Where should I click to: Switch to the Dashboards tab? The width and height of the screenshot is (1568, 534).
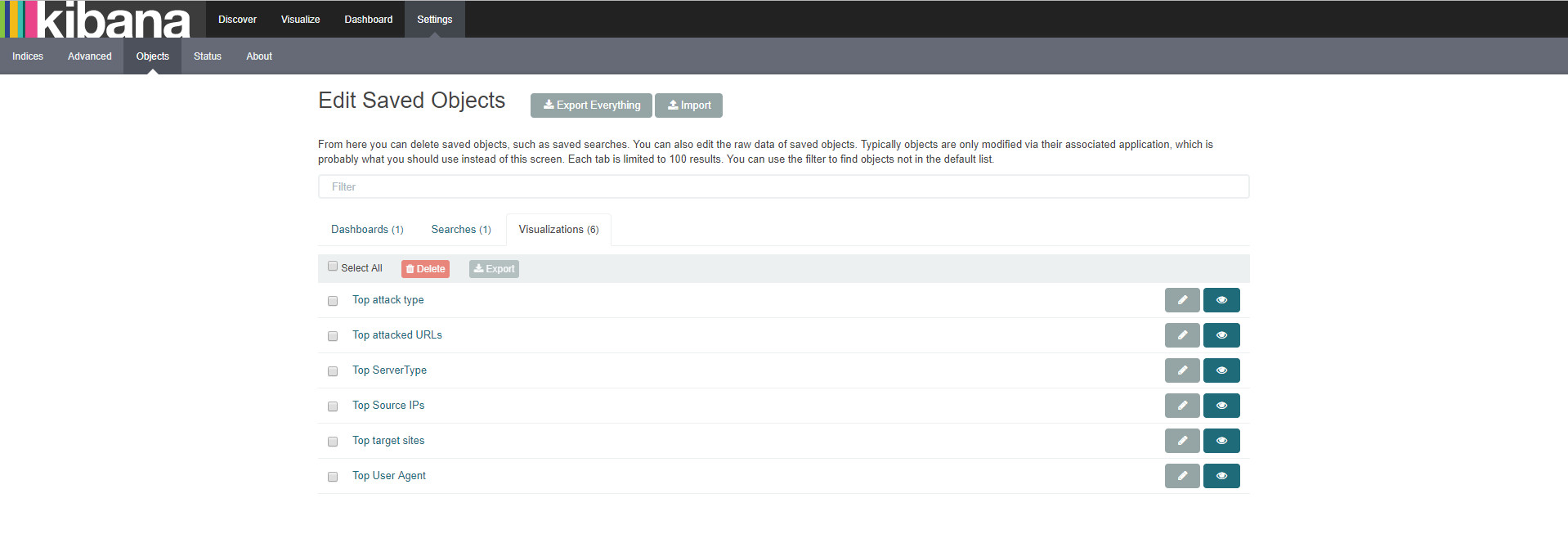[367, 230]
